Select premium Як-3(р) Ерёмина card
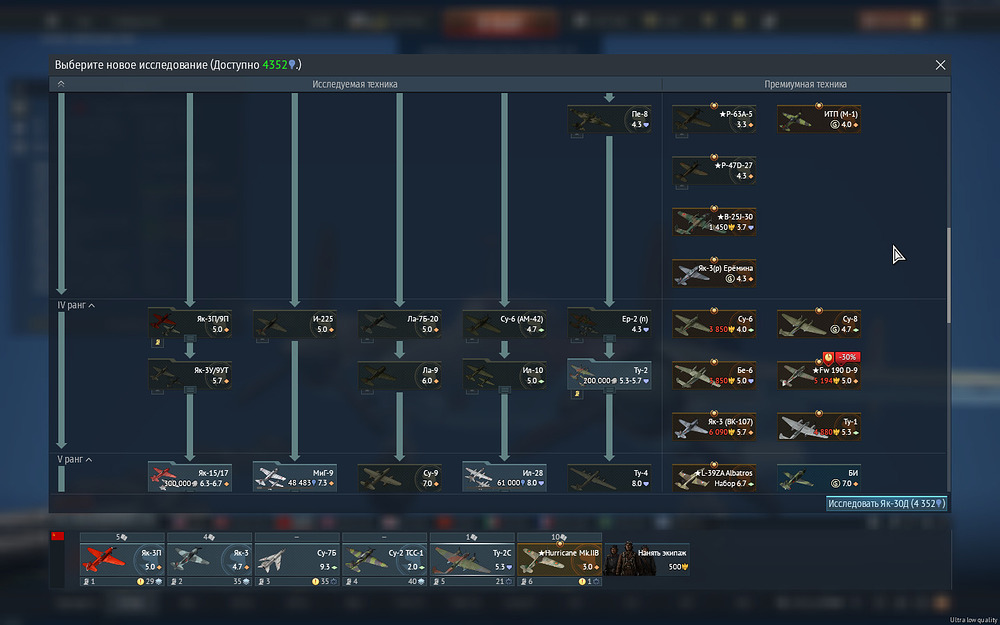Viewport: 1000px width, 625px height. pyautogui.click(x=714, y=273)
